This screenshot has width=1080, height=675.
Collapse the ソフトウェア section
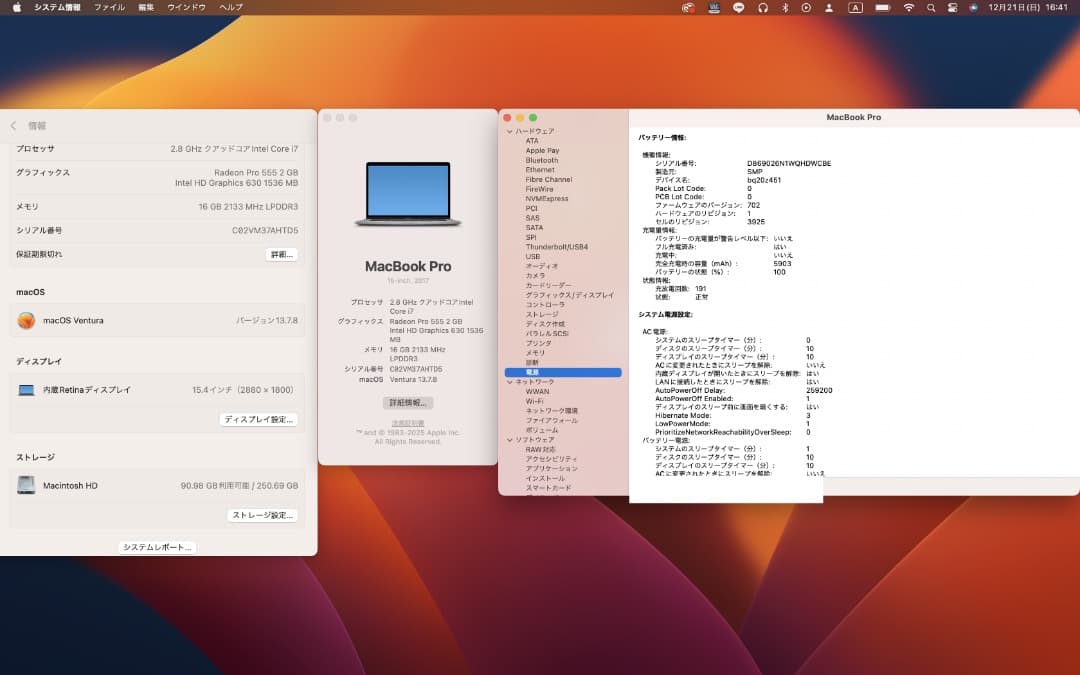coord(509,437)
